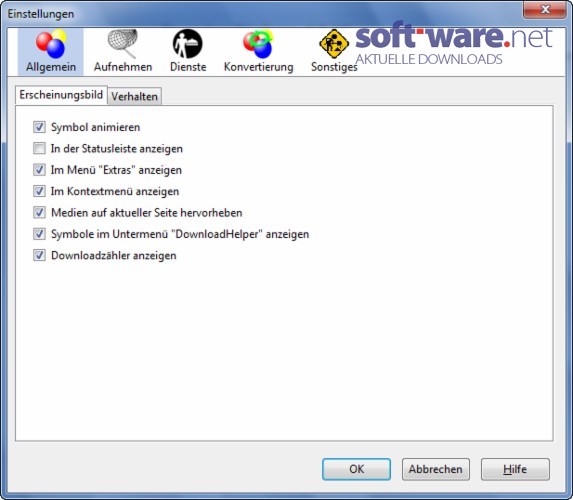Disable Downloadzähler anzeigen checkbox
Image resolution: width=573 pixels, height=500 pixels.
click(x=39, y=255)
